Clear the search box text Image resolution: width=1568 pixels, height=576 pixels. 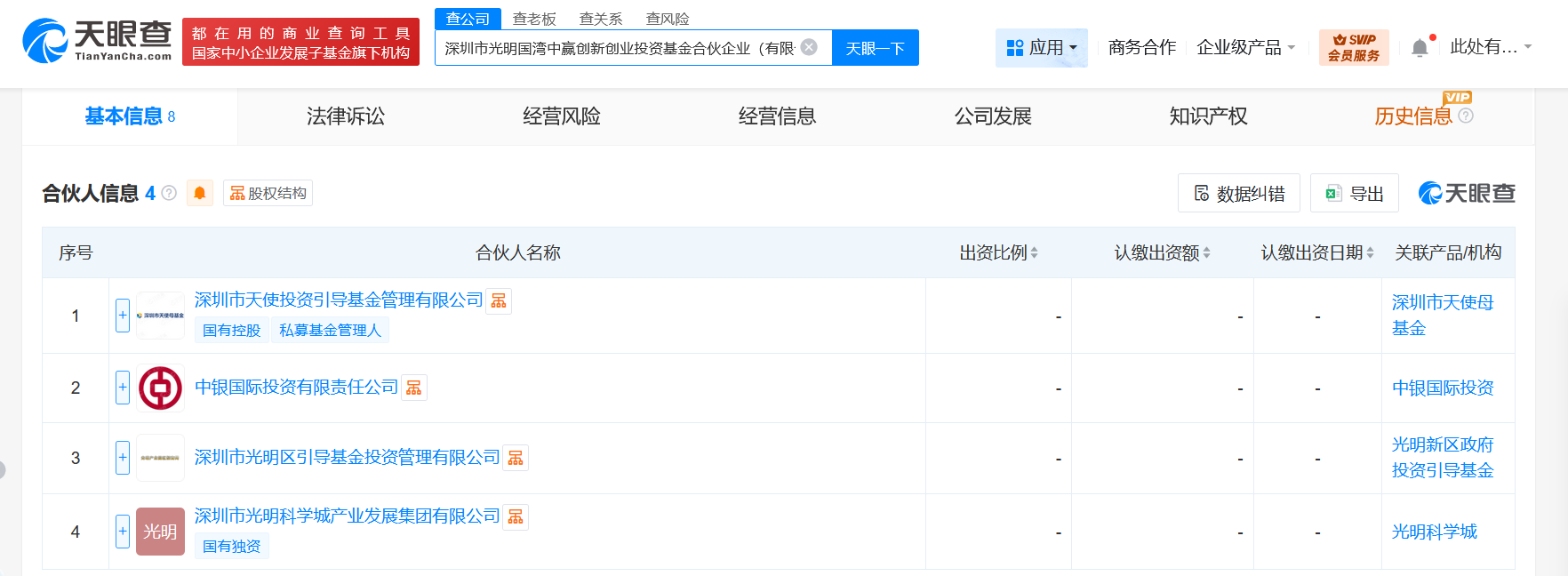809,47
